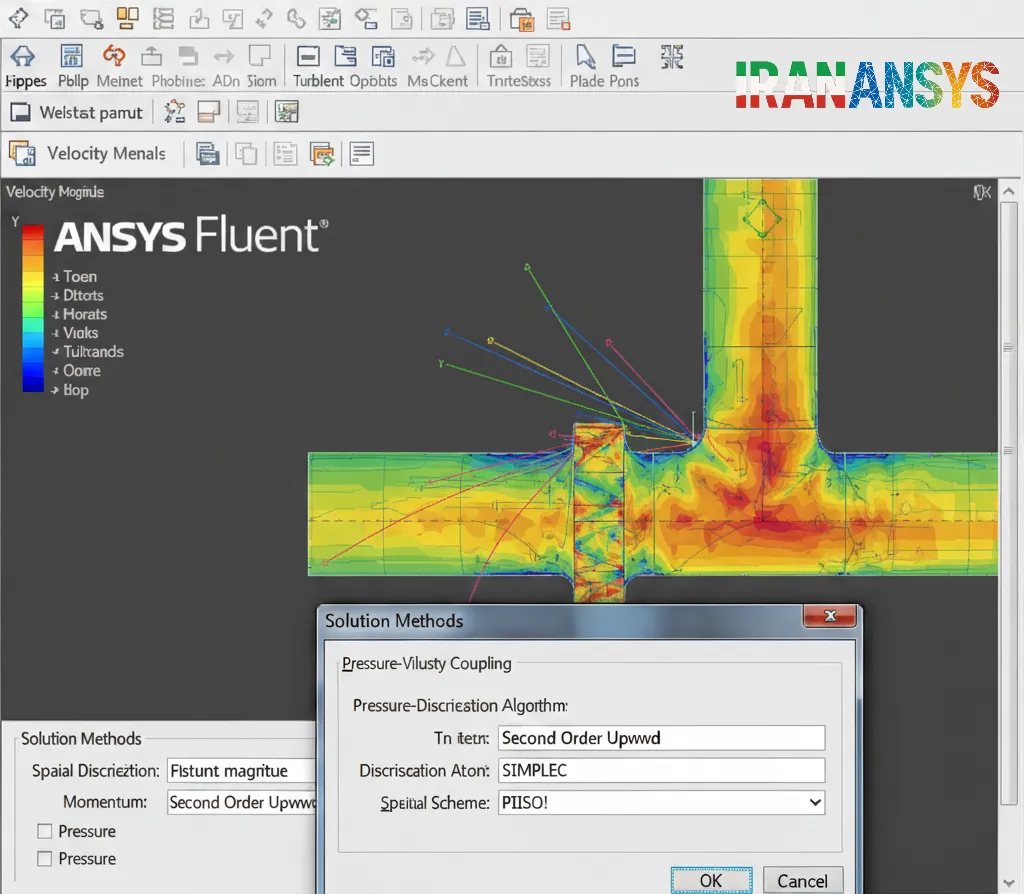The image size is (1024, 894).
Task: Click the TnrteStxss box icon
Action: coord(501,56)
